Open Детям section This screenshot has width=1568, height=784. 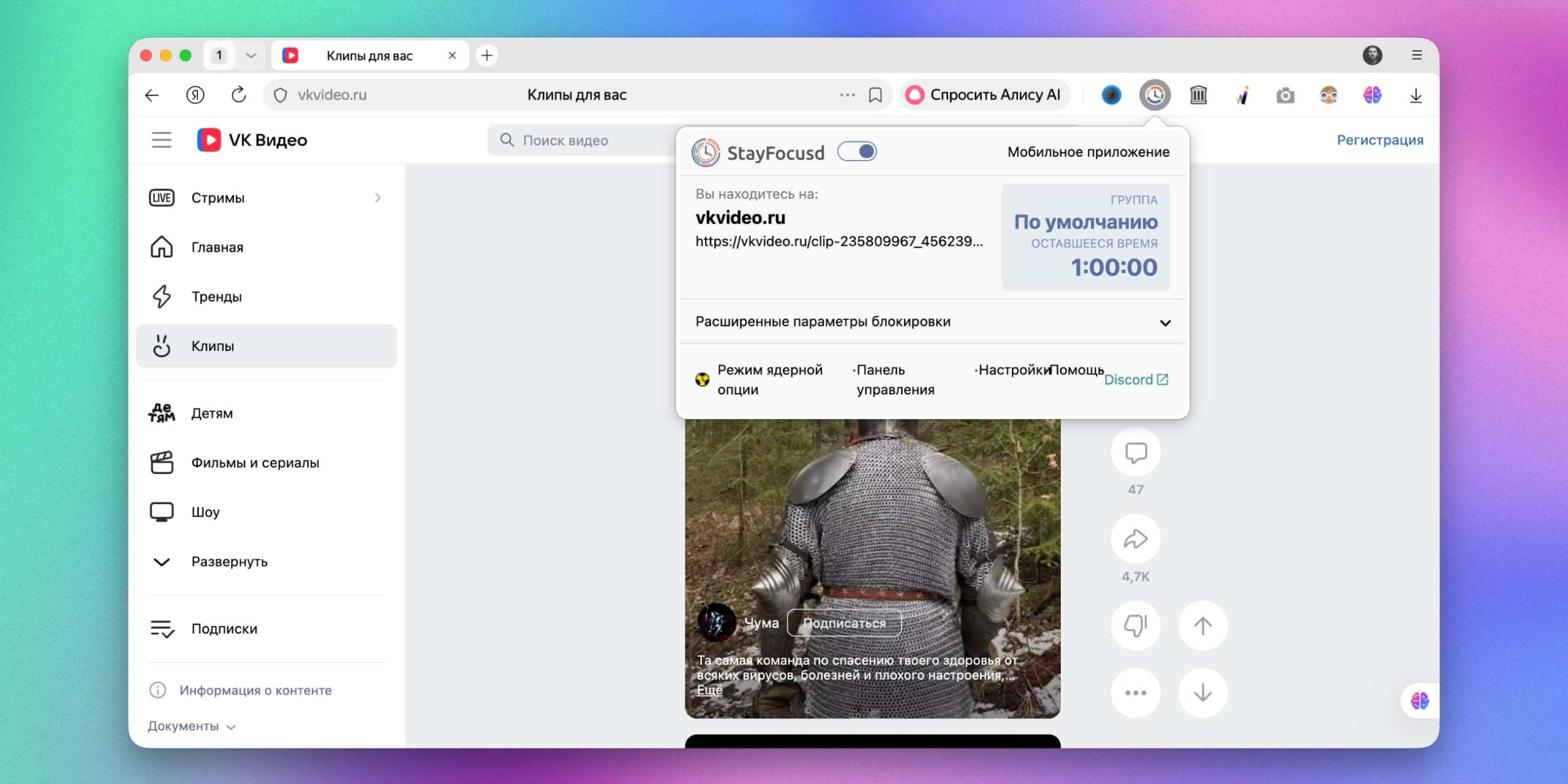pyautogui.click(x=266, y=413)
